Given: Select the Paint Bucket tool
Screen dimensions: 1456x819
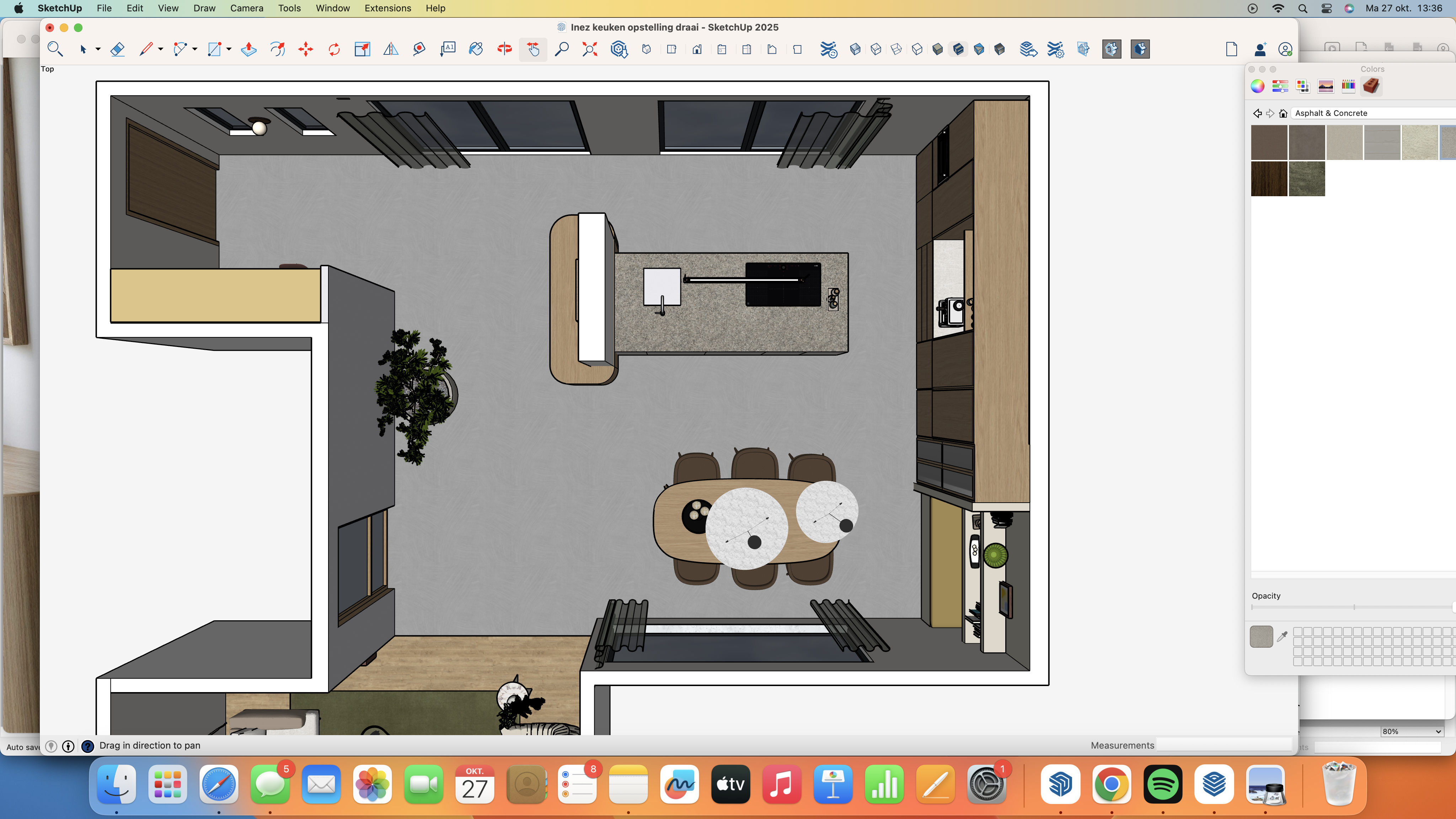Looking at the screenshot, I should [x=476, y=49].
